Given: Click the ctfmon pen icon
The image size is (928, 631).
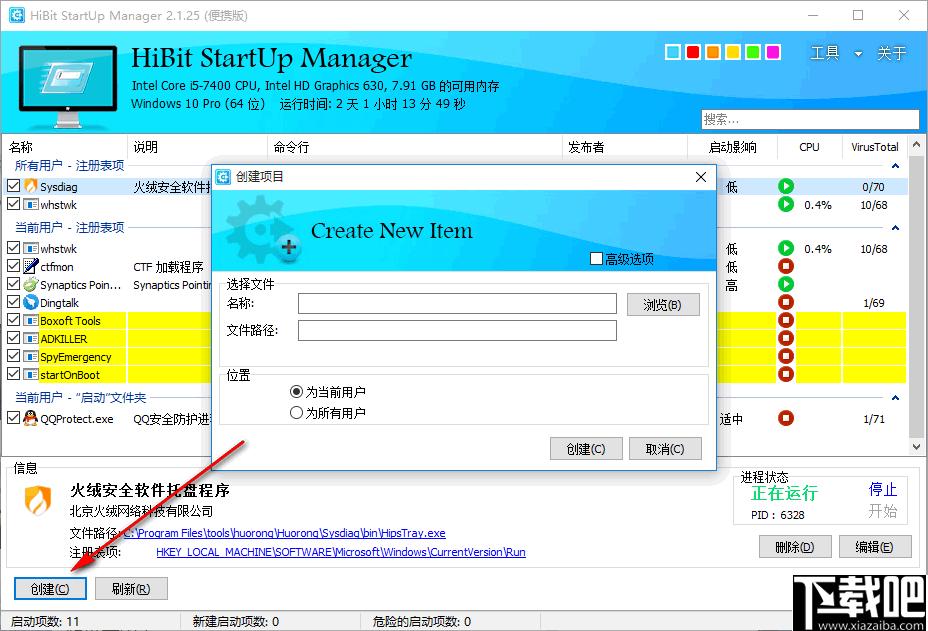Looking at the screenshot, I should 31,266.
